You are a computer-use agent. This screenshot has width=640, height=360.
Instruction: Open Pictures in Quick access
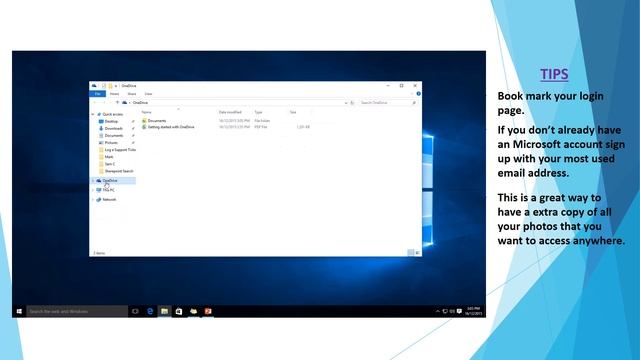point(111,143)
